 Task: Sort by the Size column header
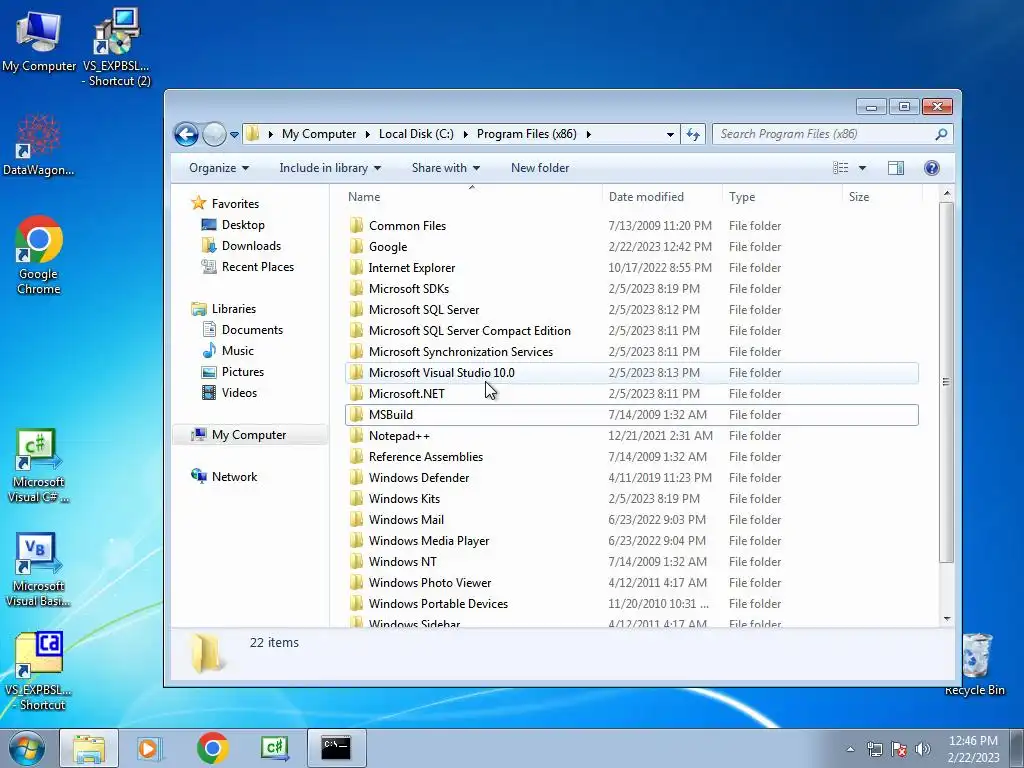coord(882,197)
